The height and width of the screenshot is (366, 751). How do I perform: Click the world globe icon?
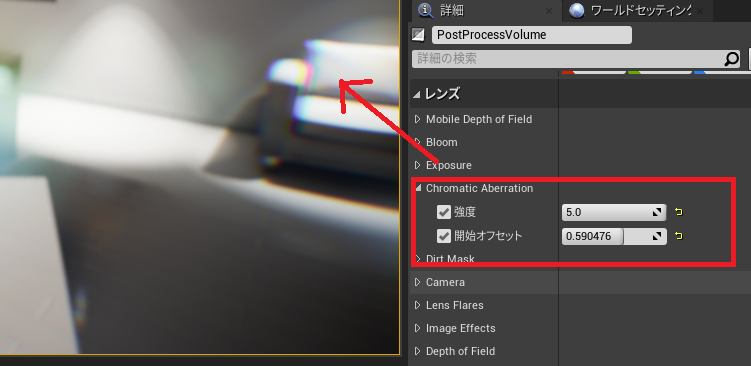coord(577,11)
